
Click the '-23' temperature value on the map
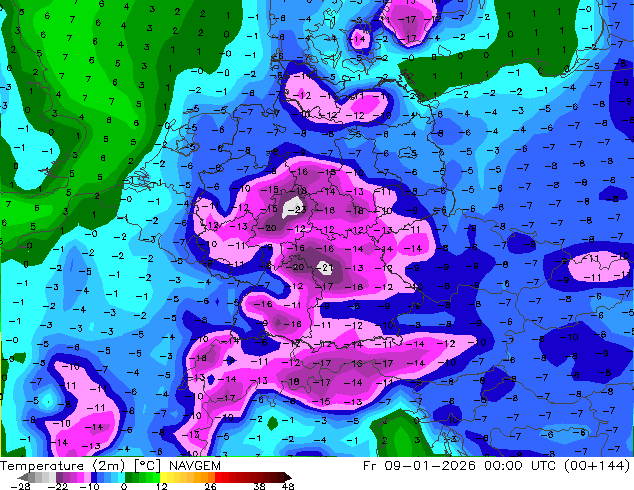297,209
